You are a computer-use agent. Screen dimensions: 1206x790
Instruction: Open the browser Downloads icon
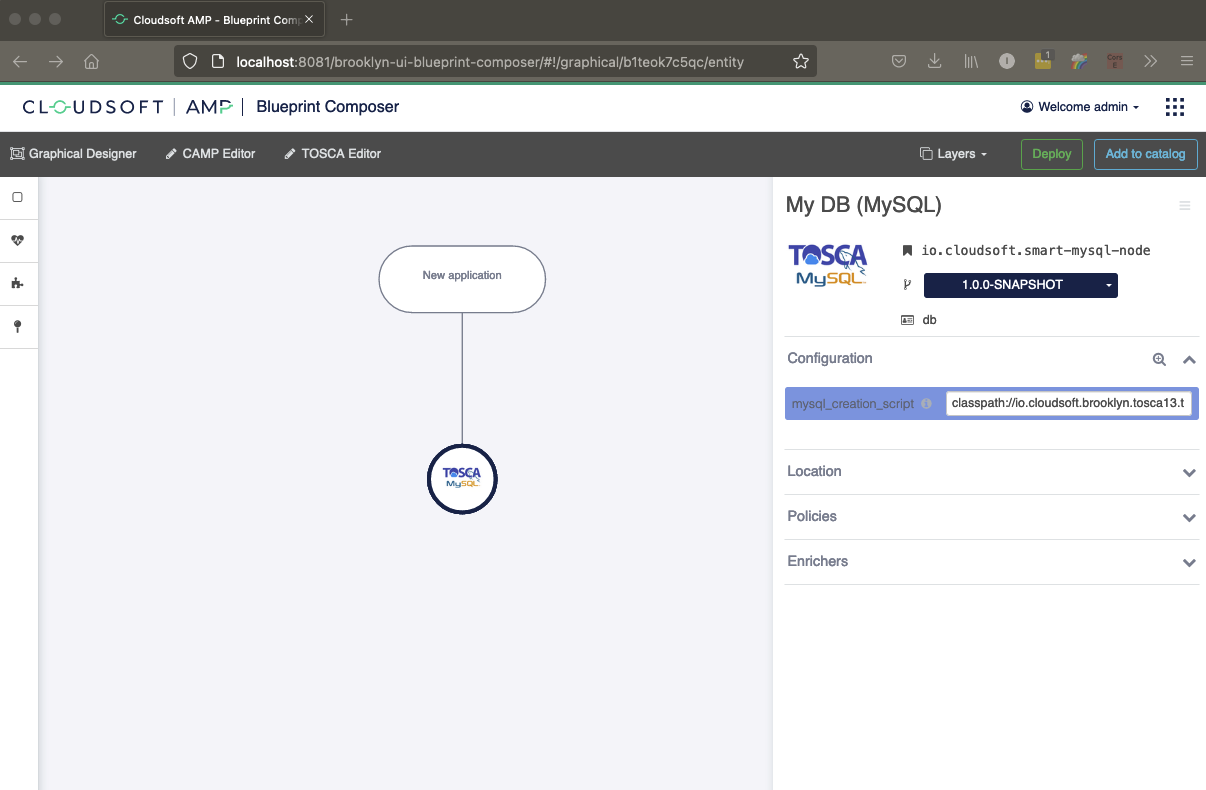[935, 62]
